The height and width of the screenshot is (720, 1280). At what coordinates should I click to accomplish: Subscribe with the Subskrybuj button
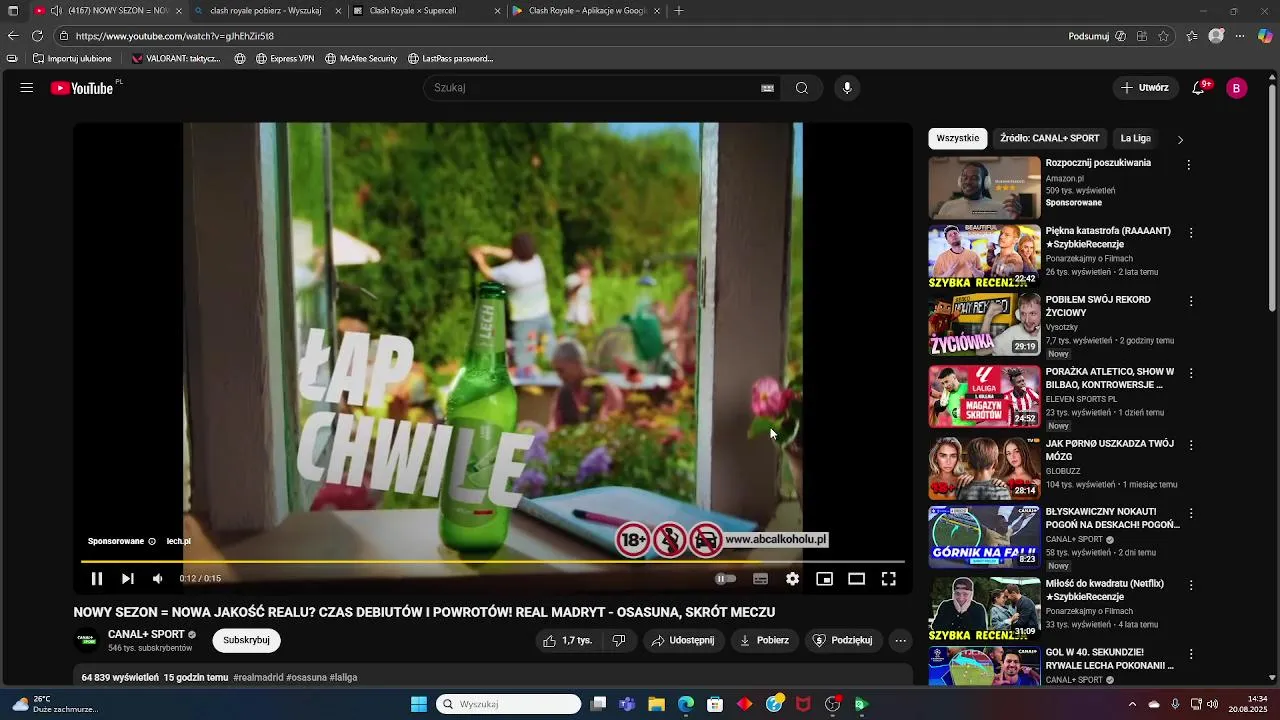(246, 640)
